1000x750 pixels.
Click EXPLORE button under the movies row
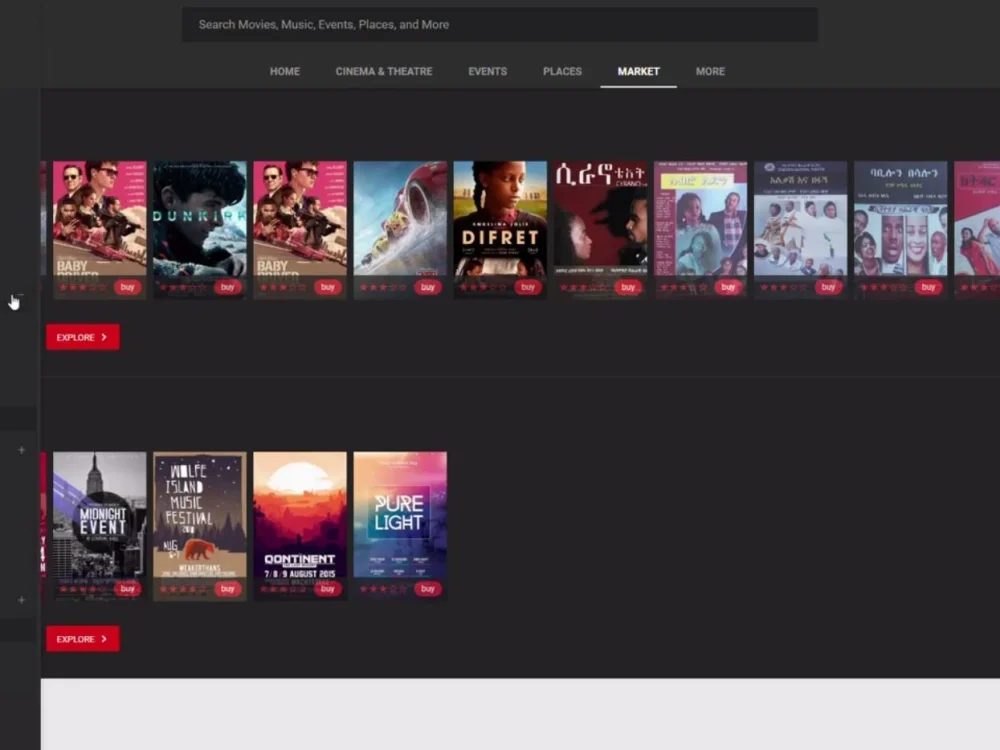point(83,337)
